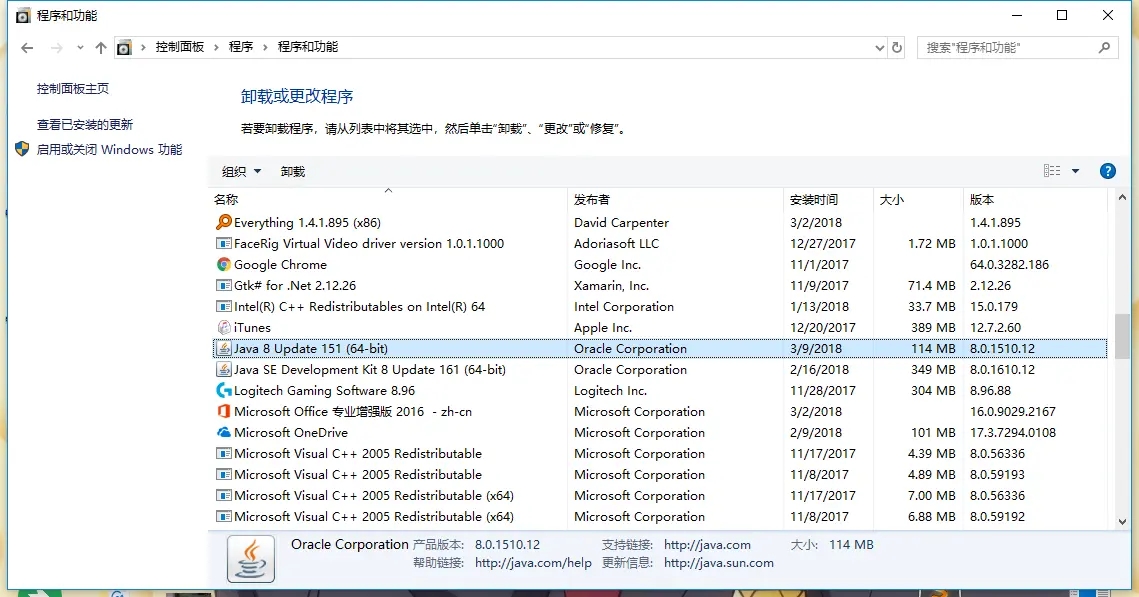The width and height of the screenshot is (1139, 597).
Task: Open the view options dropdown arrow
Action: pyautogui.click(x=1076, y=171)
